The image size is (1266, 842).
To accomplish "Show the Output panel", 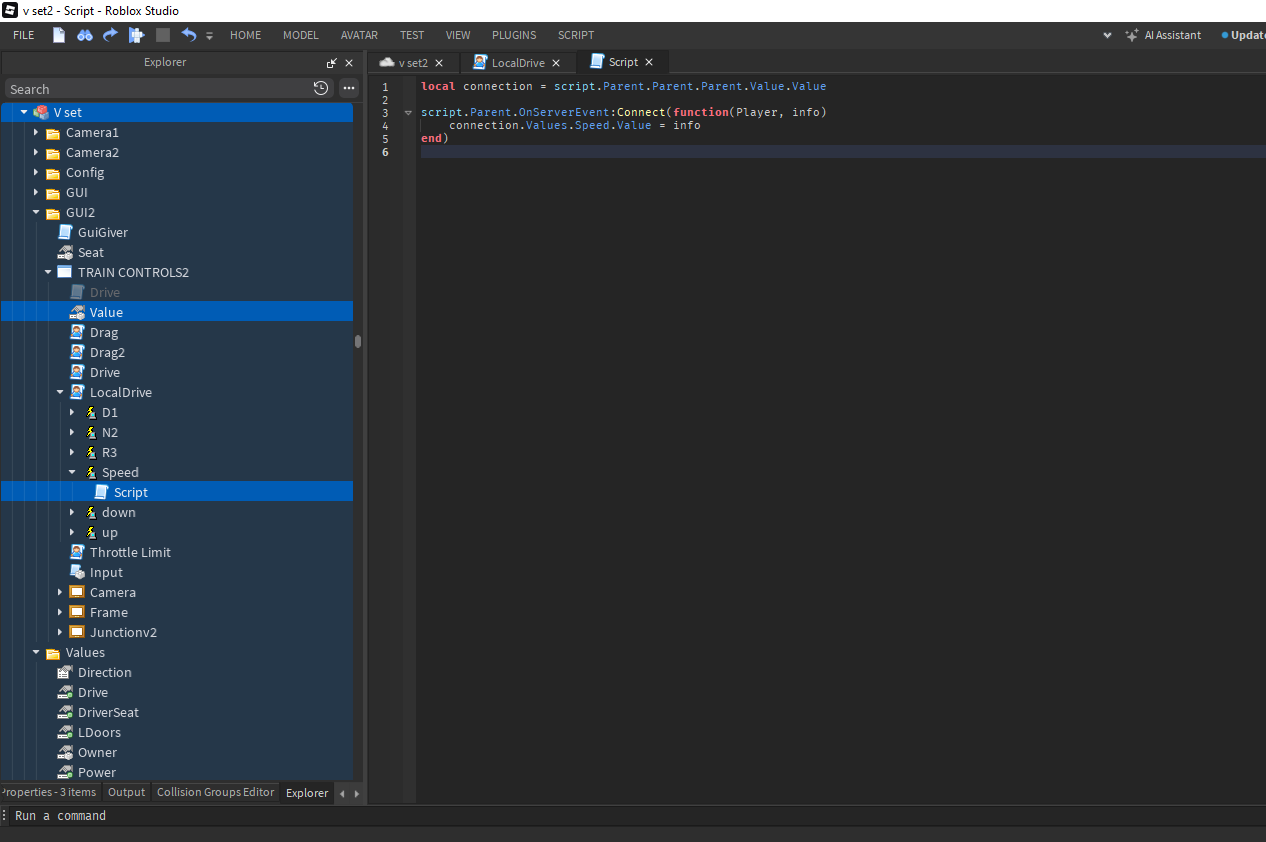I will (x=126, y=792).
